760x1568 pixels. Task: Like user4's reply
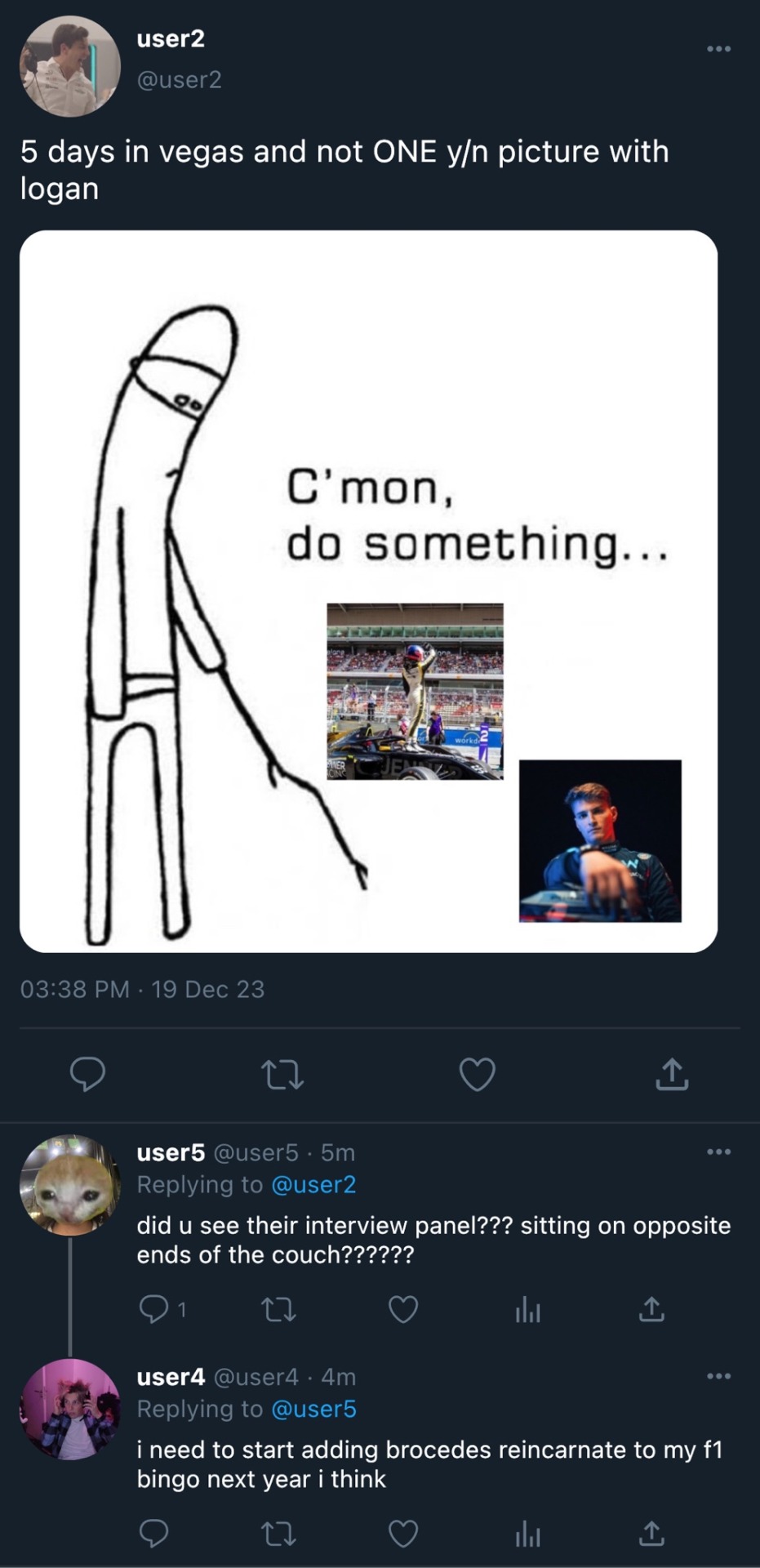click(x=403, y=1534)
